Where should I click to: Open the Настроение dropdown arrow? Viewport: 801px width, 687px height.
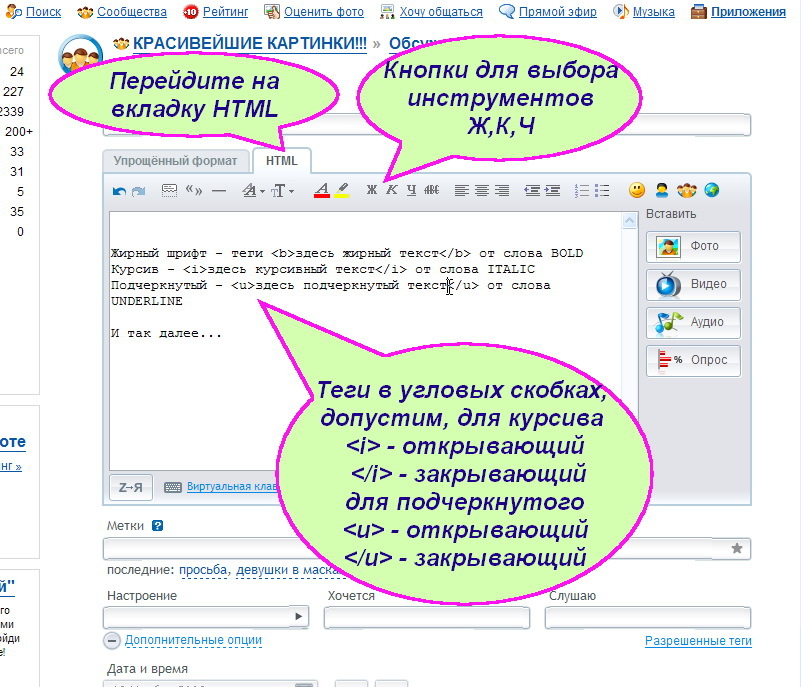point(299,617)
